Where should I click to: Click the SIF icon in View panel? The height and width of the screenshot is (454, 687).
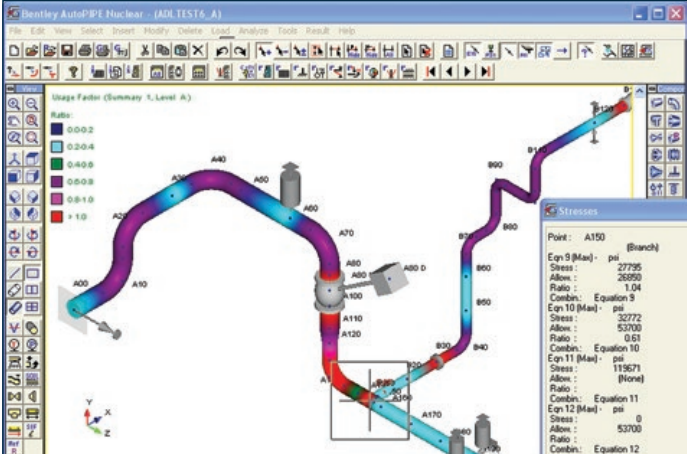(x=32, y=430)
